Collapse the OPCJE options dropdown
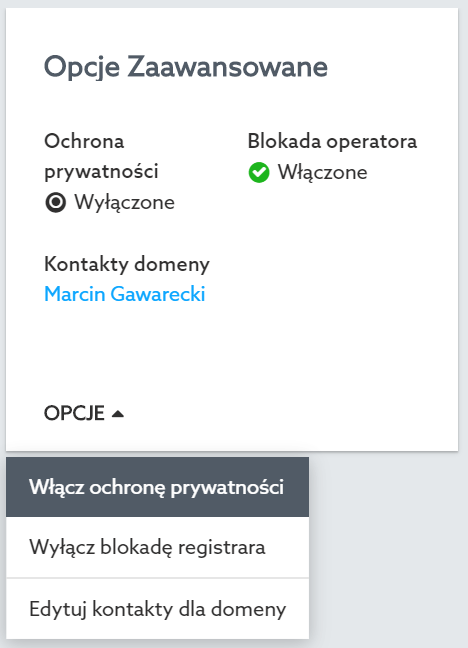 click(84, 413)
